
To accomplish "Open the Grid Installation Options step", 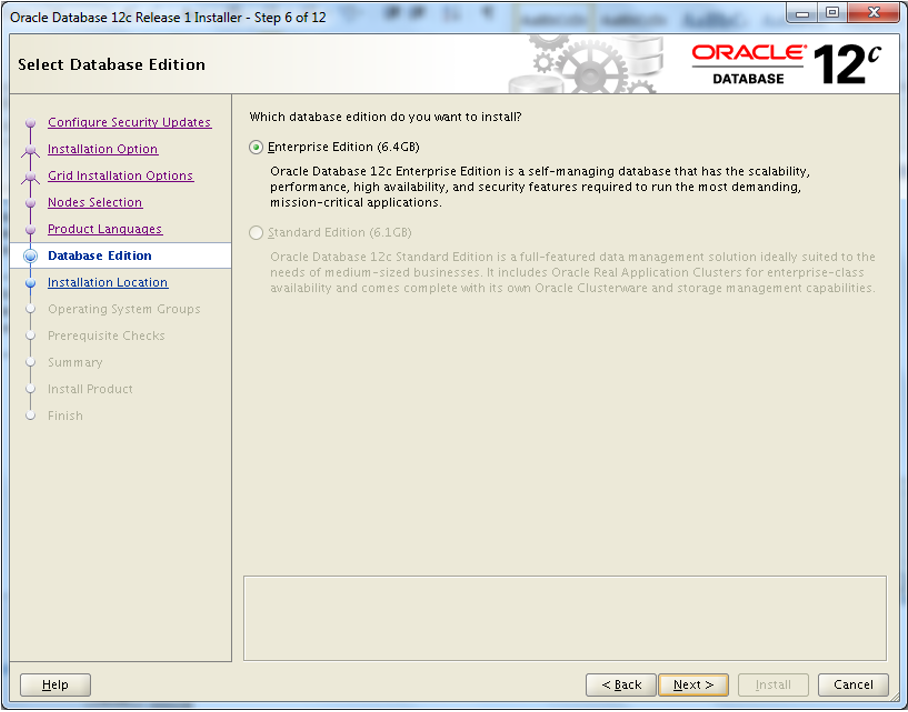I will coord(120,176).
